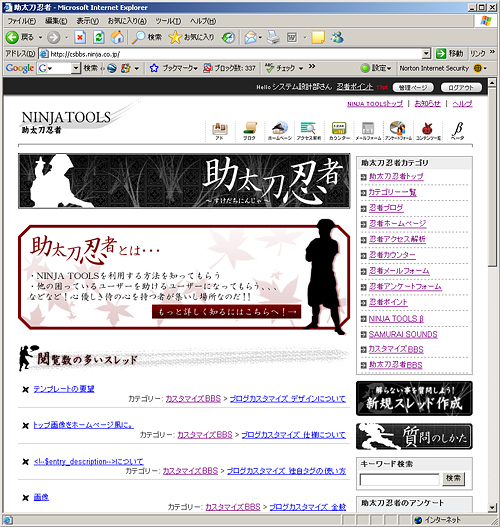Click the popup blocker count icon
This screenshot has width=500, height=527.
[208, 68]
